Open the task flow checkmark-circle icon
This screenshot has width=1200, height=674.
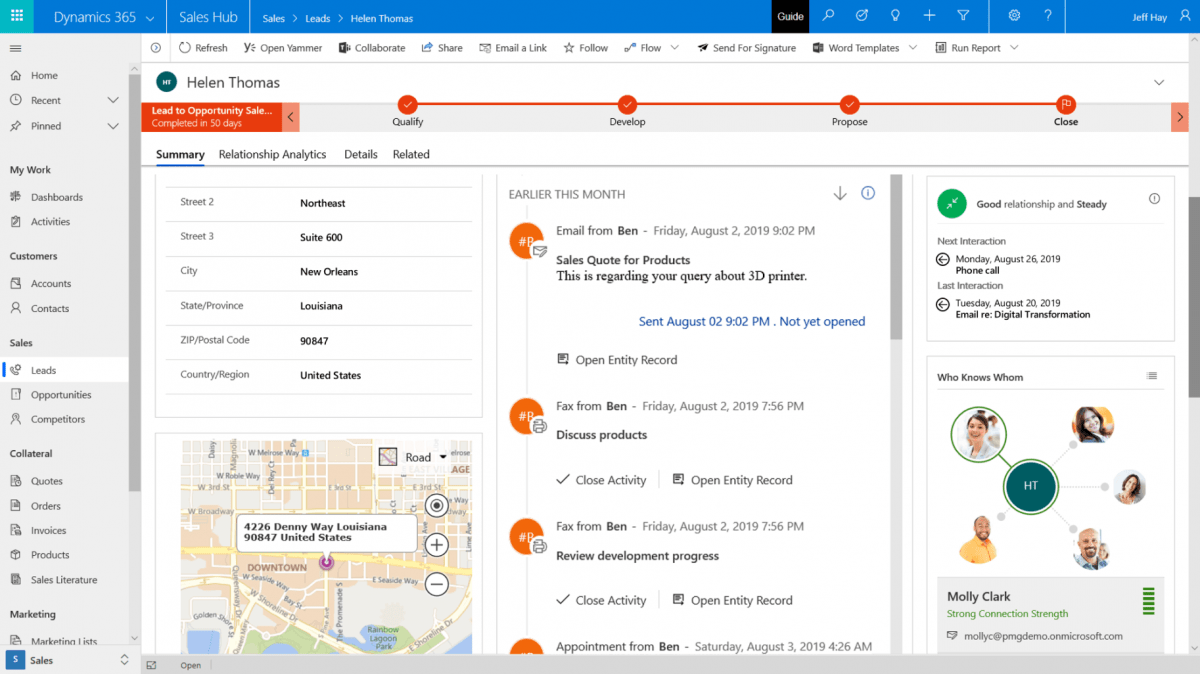[862, 16]
